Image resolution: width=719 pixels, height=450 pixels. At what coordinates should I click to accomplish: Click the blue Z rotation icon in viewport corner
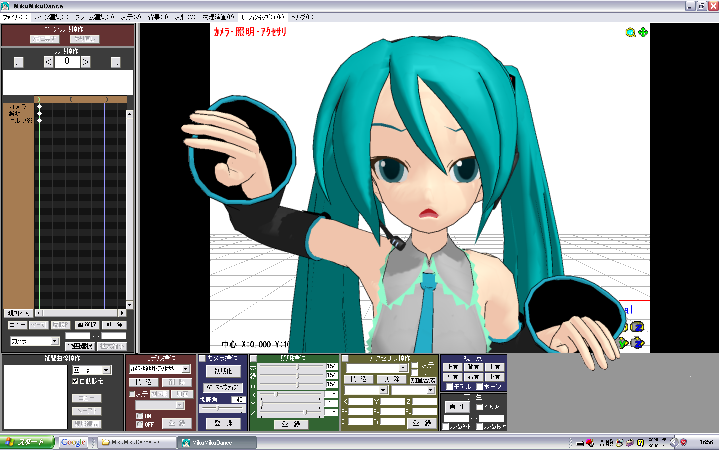point(636,327)
